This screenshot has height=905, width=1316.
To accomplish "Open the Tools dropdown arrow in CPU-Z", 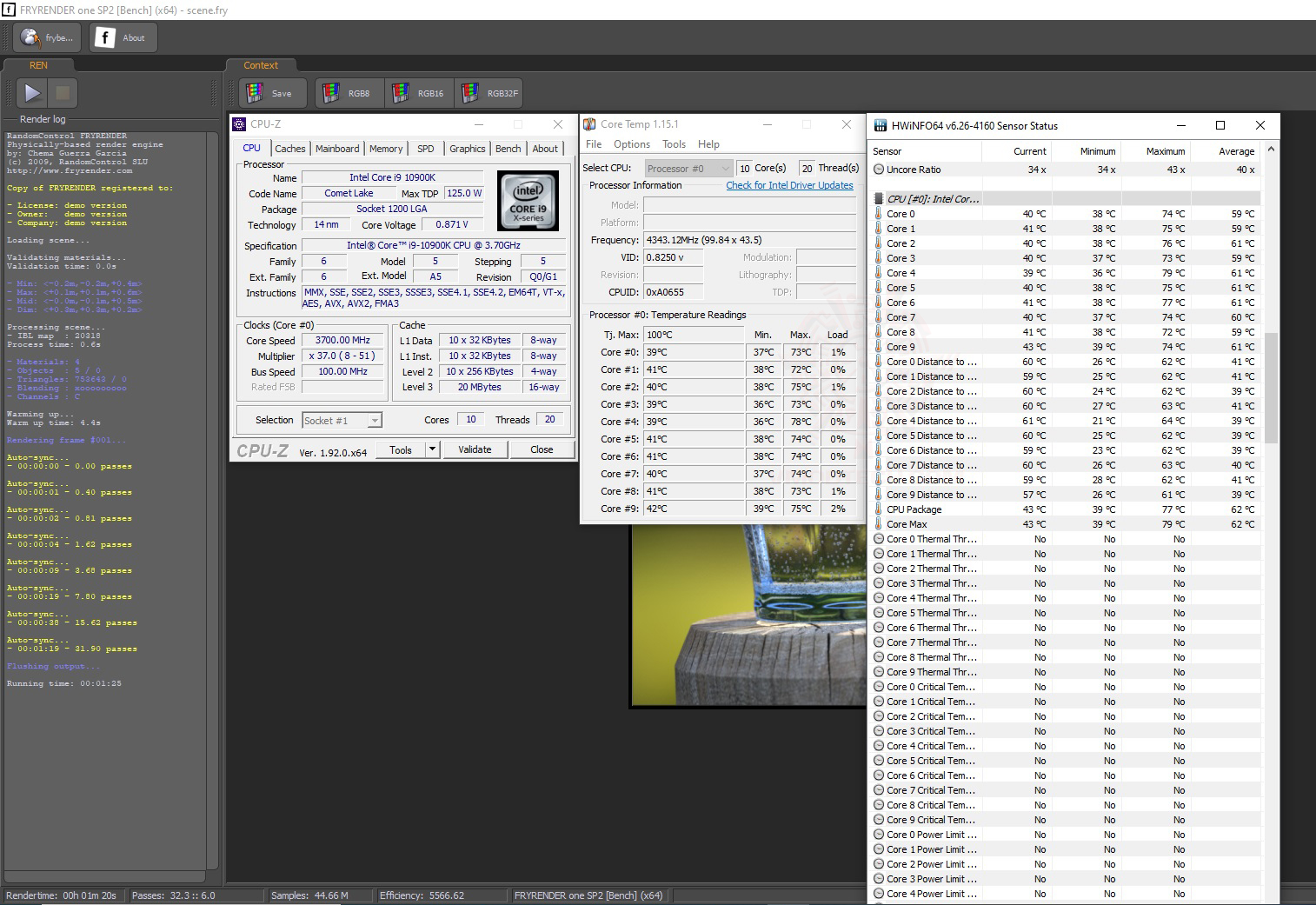I will 433,449.
